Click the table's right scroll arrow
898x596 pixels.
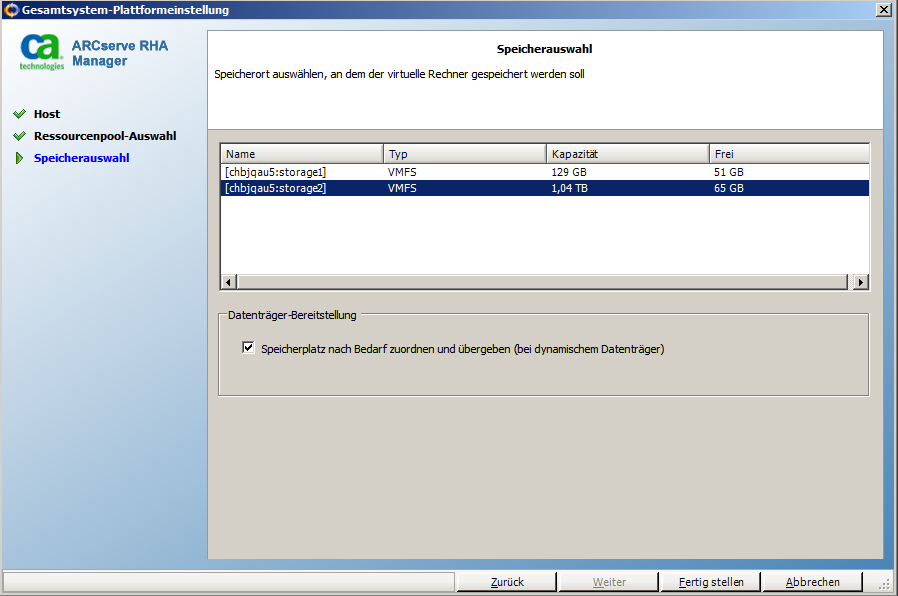tap(861, 282)
